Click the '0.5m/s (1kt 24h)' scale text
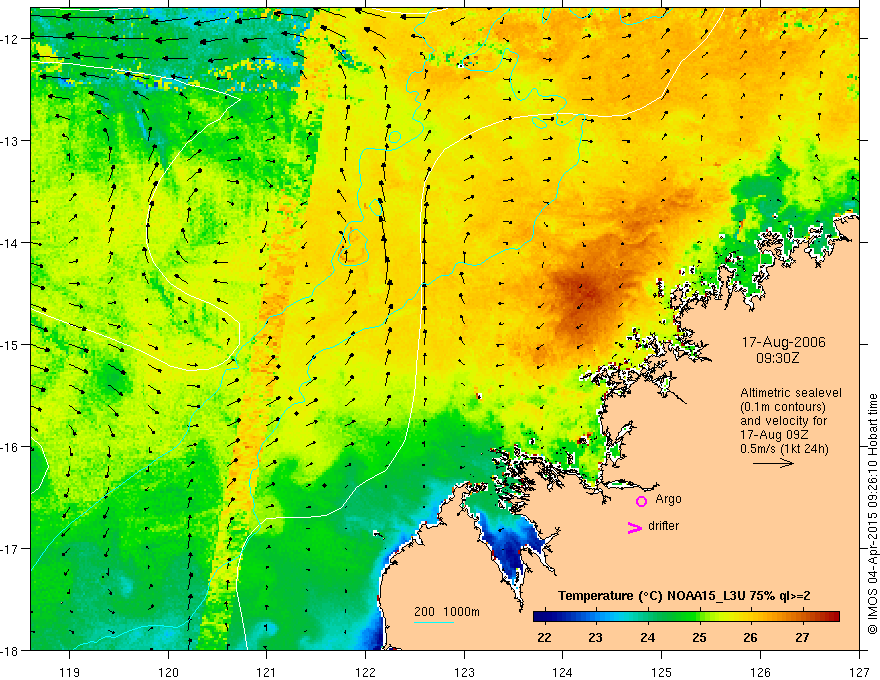 click(784, 449)
